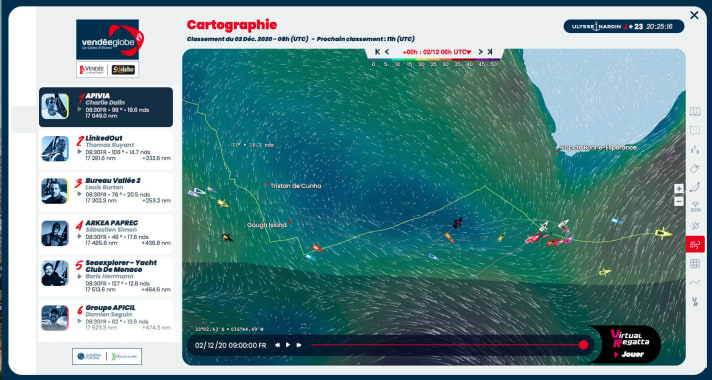712x380 pixels.
Task: Select the yellow leading boat on map
Action: coord(664,233)
